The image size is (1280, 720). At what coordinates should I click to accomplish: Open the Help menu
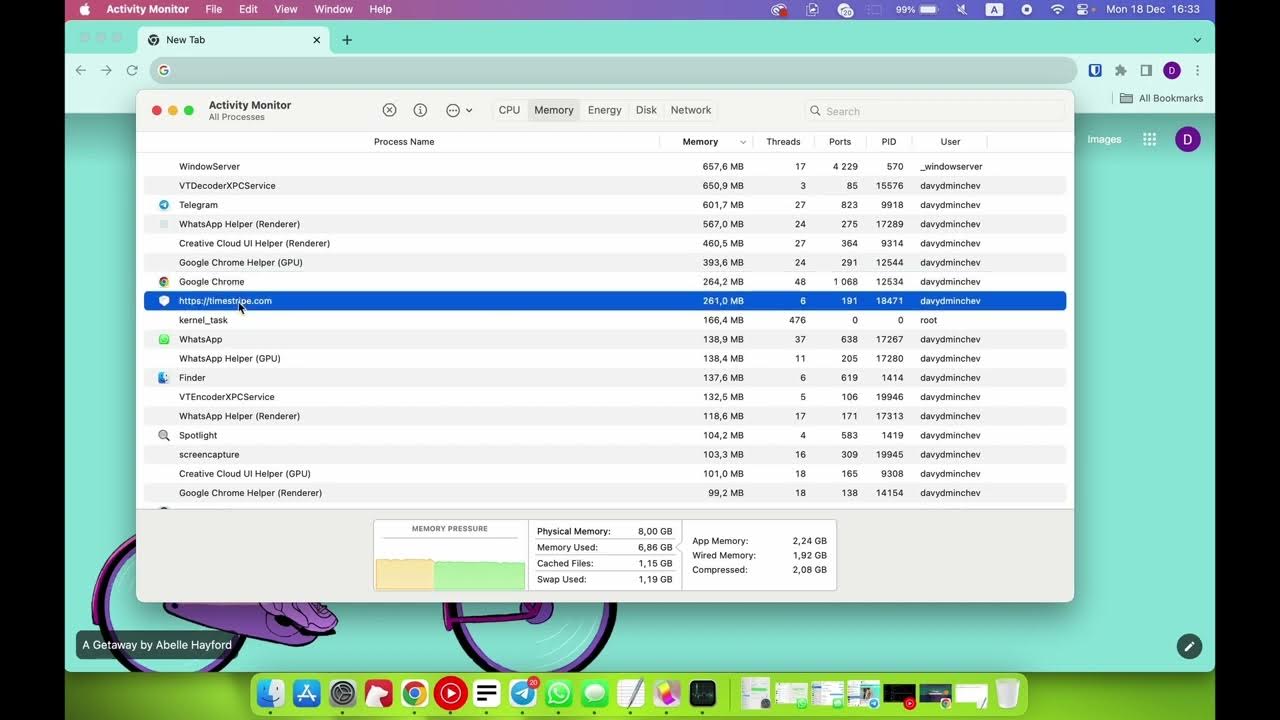point(380,9)
